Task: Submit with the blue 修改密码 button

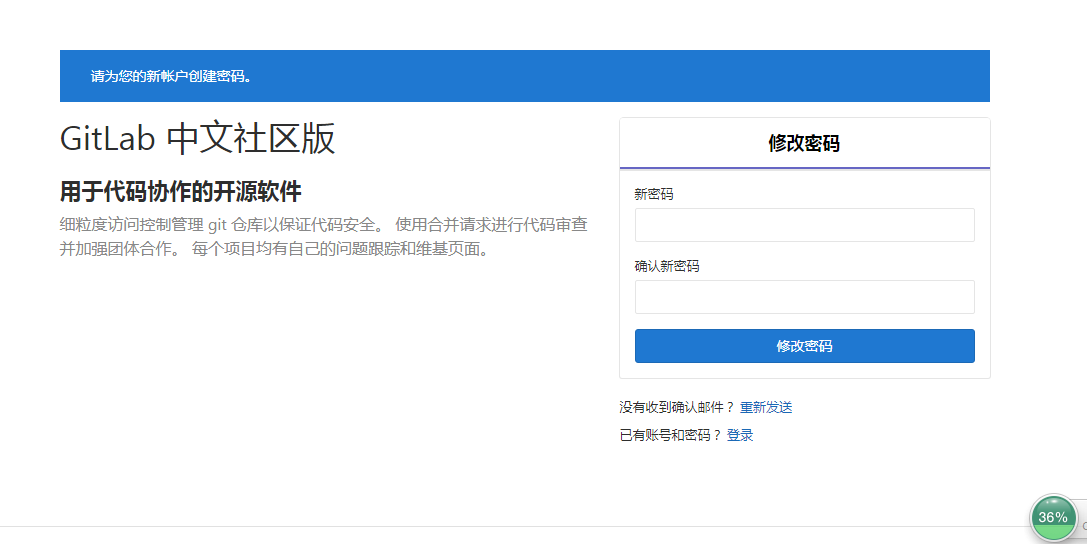Action: [804, 346]
